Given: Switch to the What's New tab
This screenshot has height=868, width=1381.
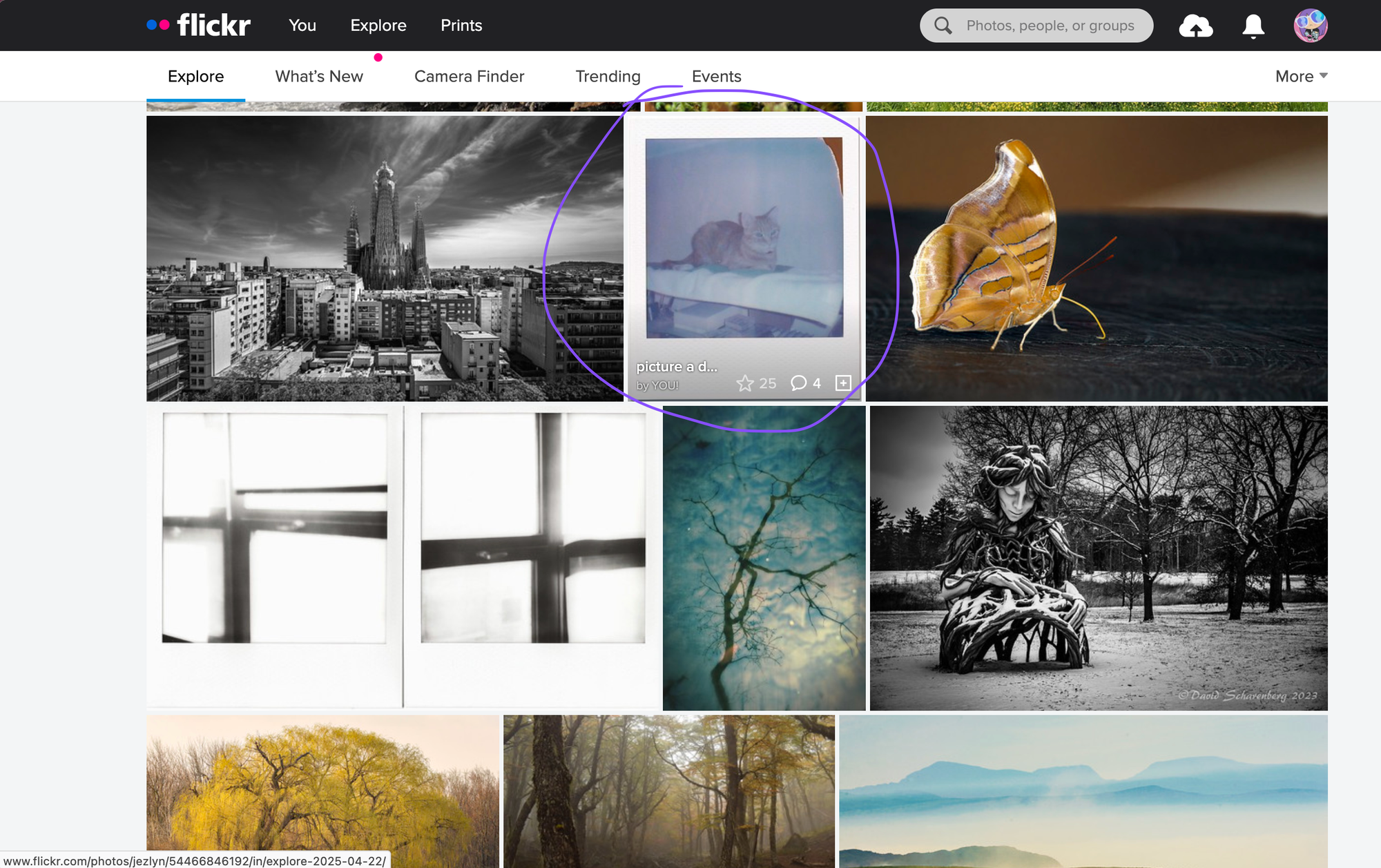Looking at the screenshot, I should pyautogui.click(x=318, y=76).
